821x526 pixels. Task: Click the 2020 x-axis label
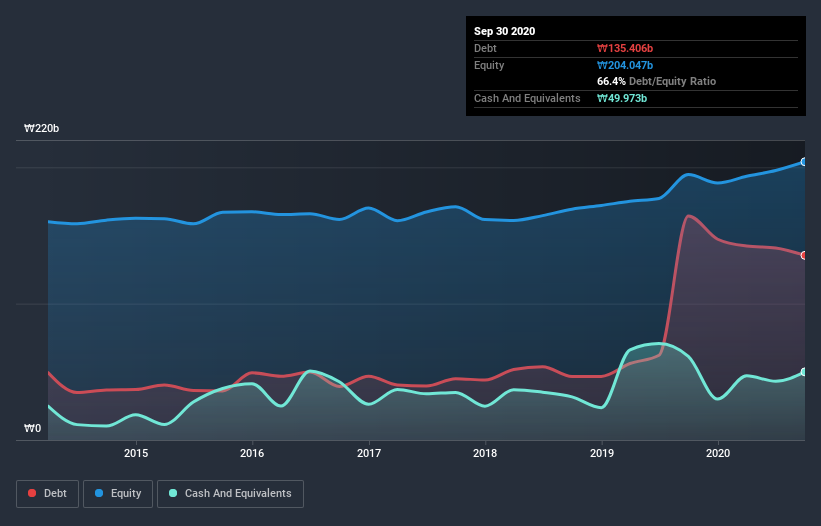point(718,453)
